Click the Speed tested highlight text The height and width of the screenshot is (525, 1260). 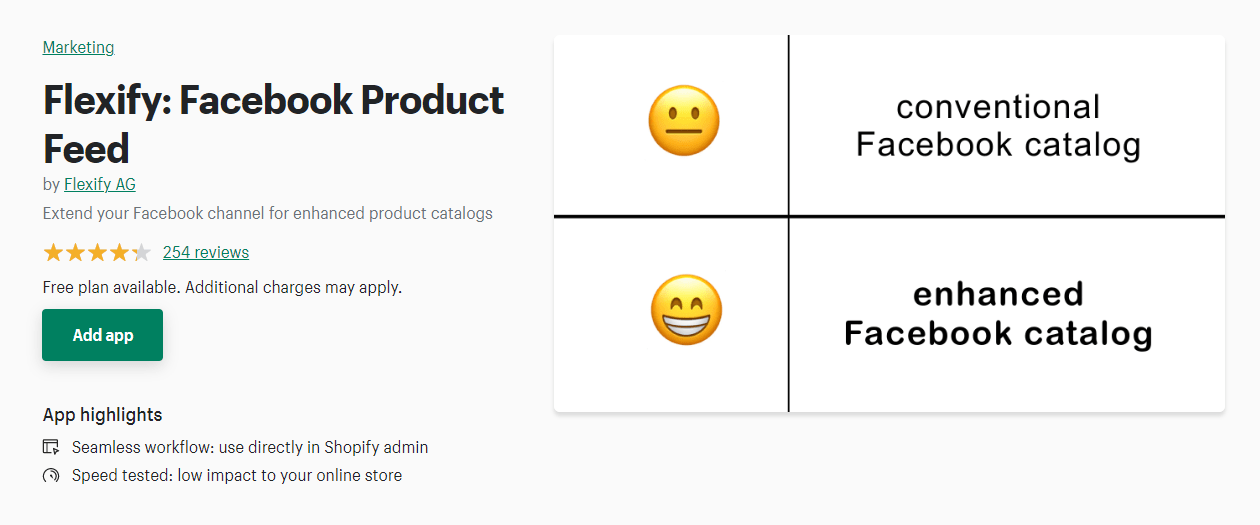pyautogui.click(x=237, y=476)
